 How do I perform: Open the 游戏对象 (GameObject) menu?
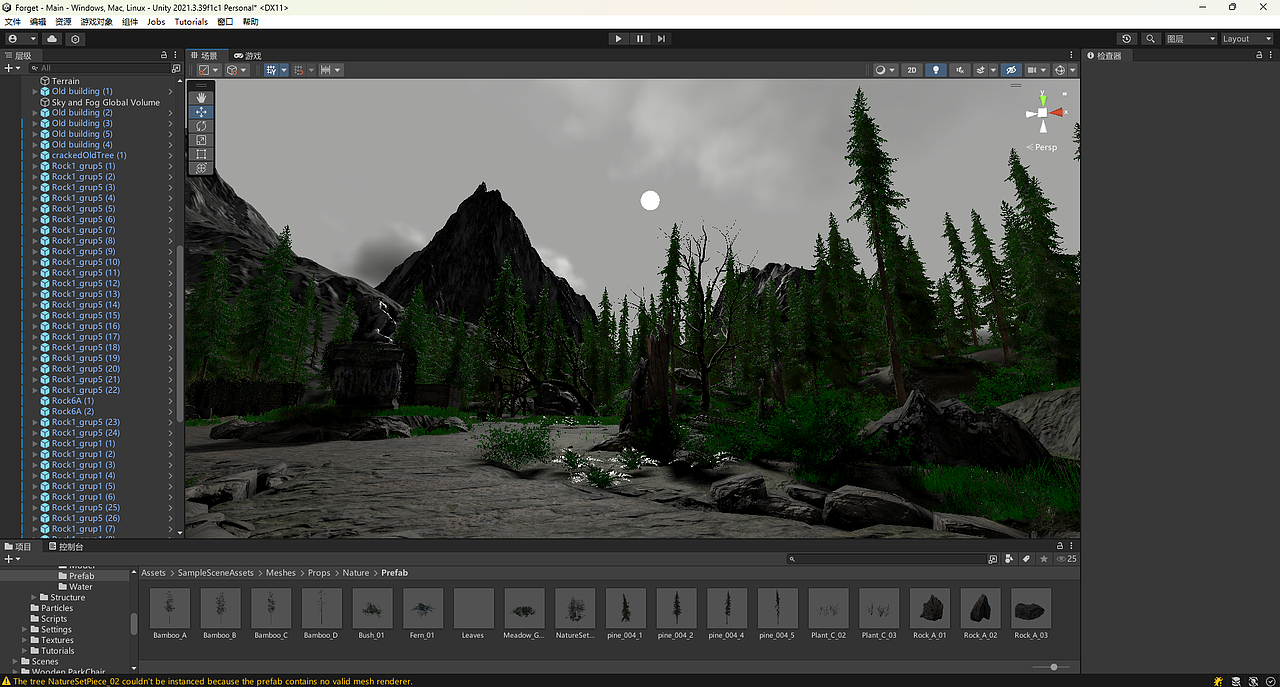pos(97,21)
